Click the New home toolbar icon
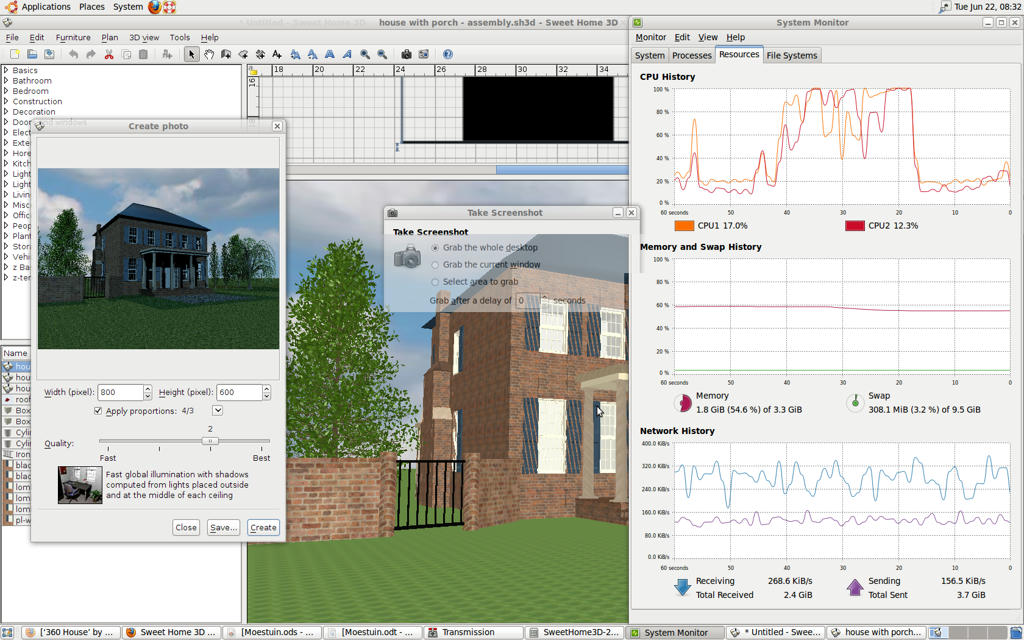1024x640 pixels. coord(14,54)
